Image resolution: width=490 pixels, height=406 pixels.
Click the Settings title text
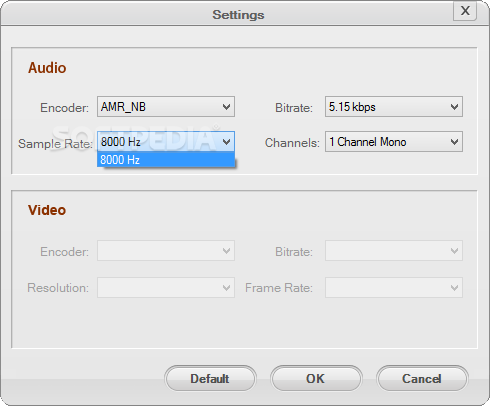[x=238, y=15]
